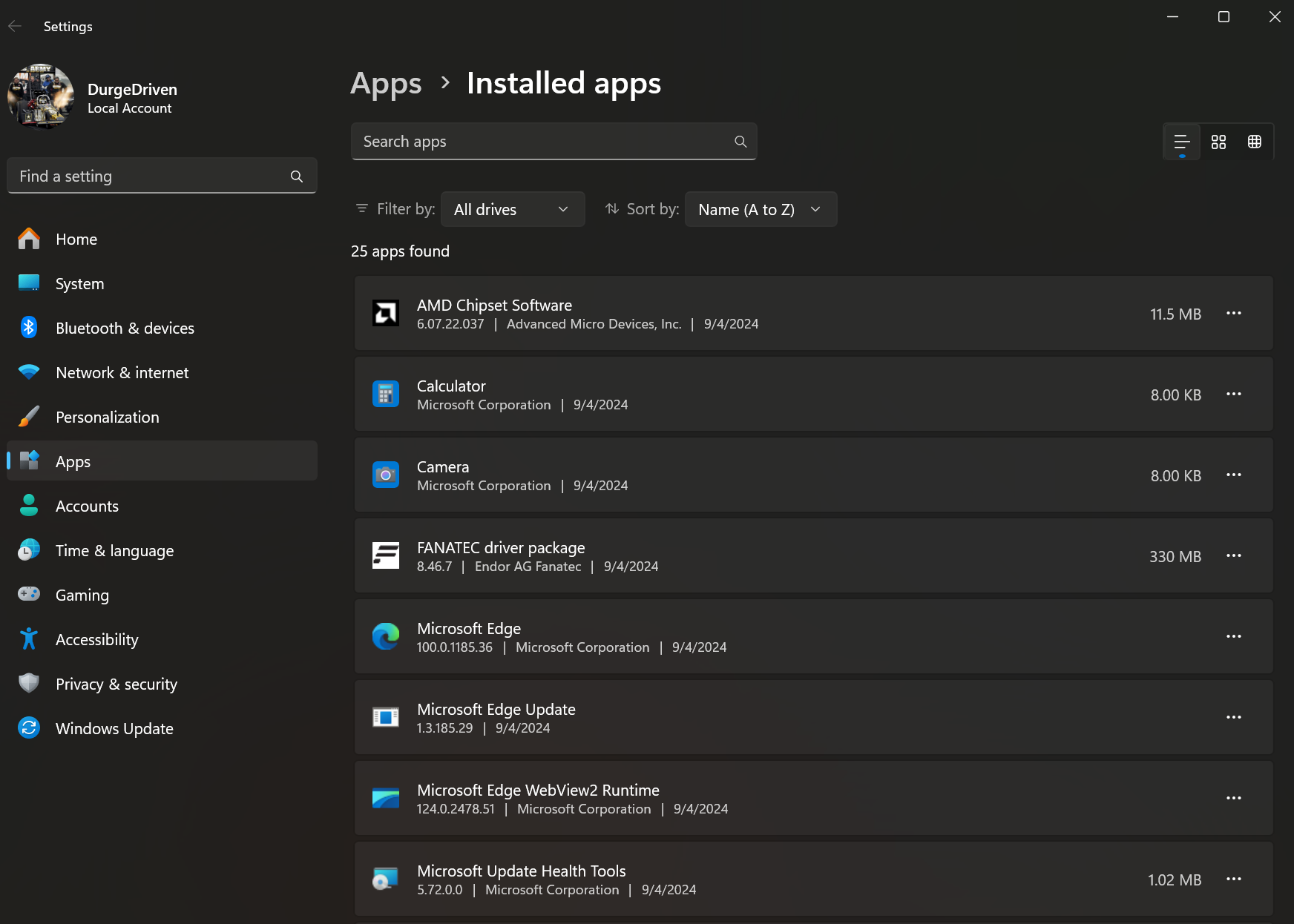The width and height of the screenshot is (1294, 924).
Task: Click the AMD Chipset Software app icon
Action: [386, 313]
